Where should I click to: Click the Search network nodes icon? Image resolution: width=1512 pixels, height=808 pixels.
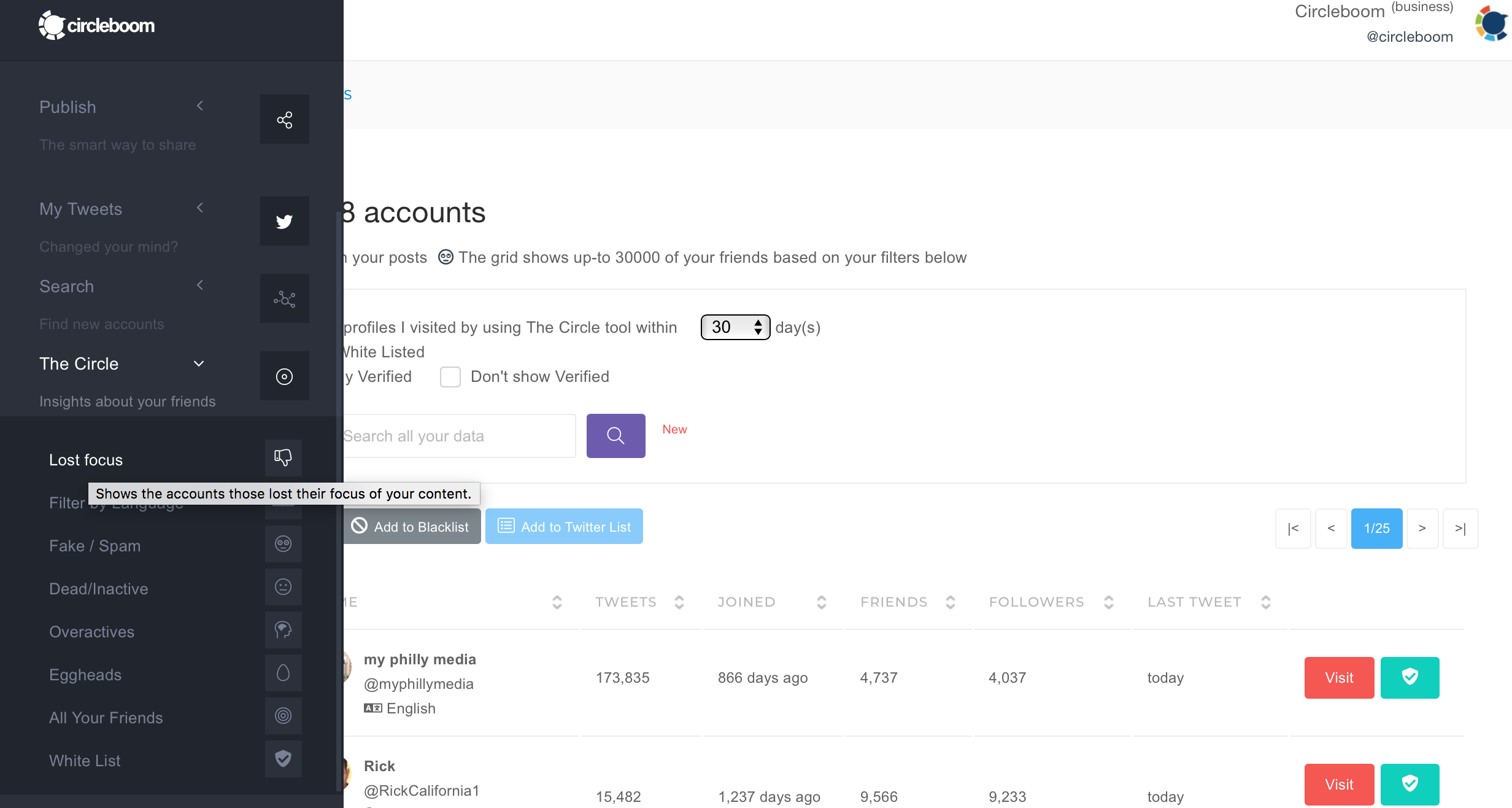click(284, 299)
